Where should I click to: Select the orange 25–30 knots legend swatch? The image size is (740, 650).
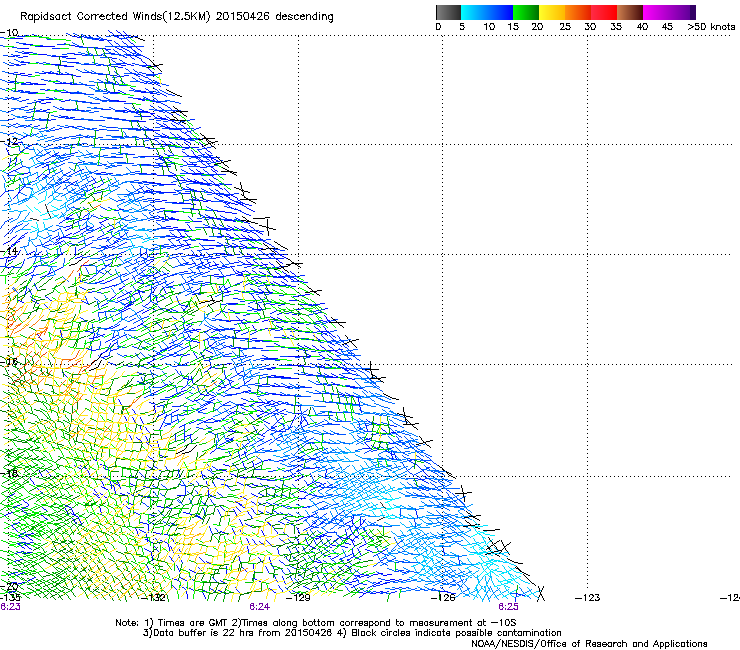(578, 12)
